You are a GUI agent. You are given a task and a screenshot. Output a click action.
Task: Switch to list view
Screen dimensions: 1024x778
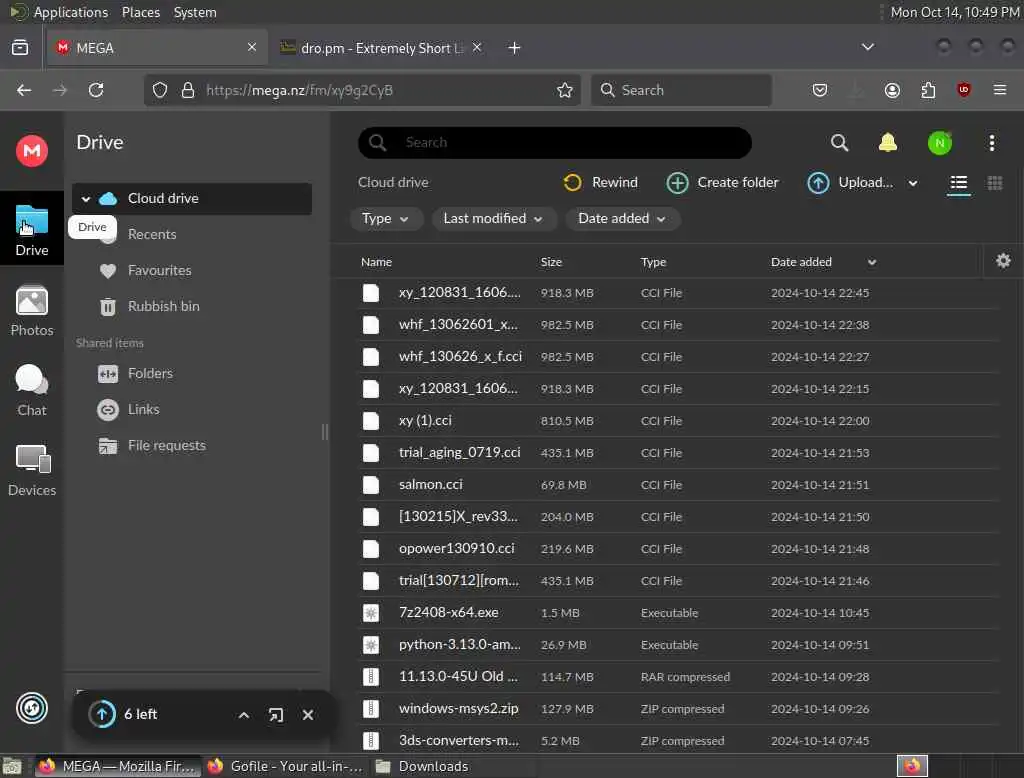point(958,183)
